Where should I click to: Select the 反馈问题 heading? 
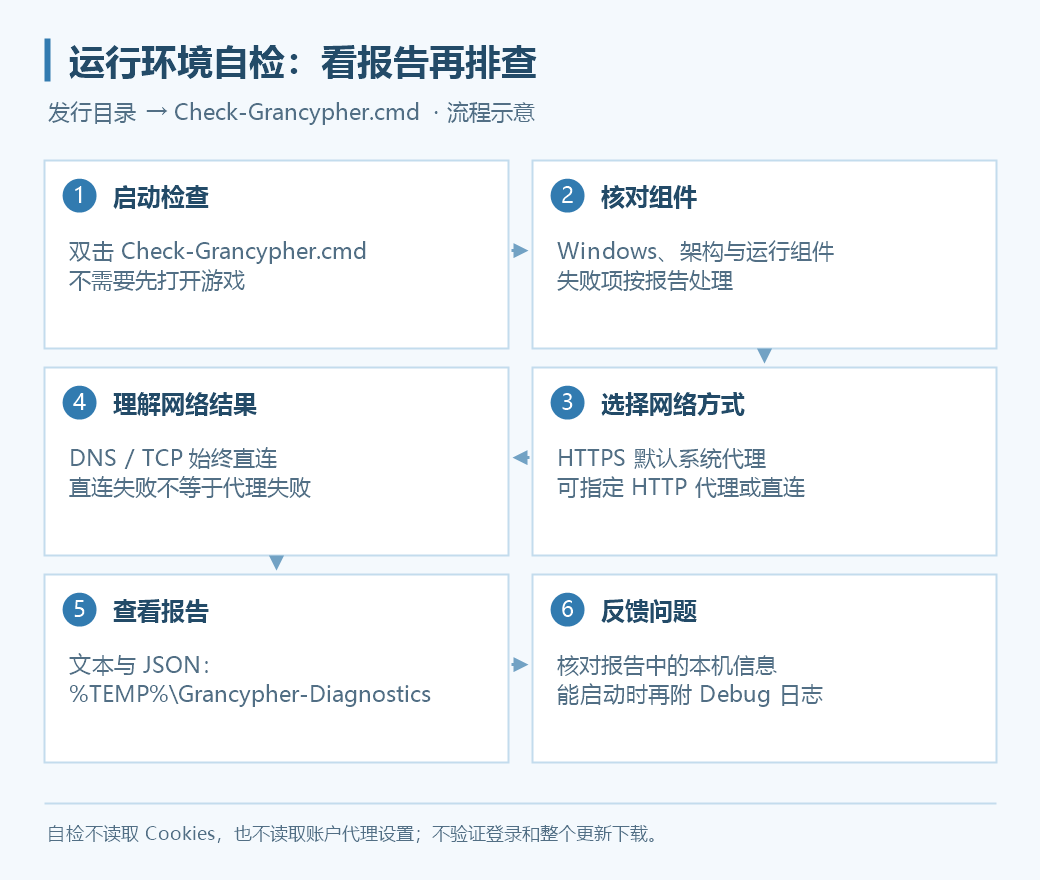[x=649, y=611]
